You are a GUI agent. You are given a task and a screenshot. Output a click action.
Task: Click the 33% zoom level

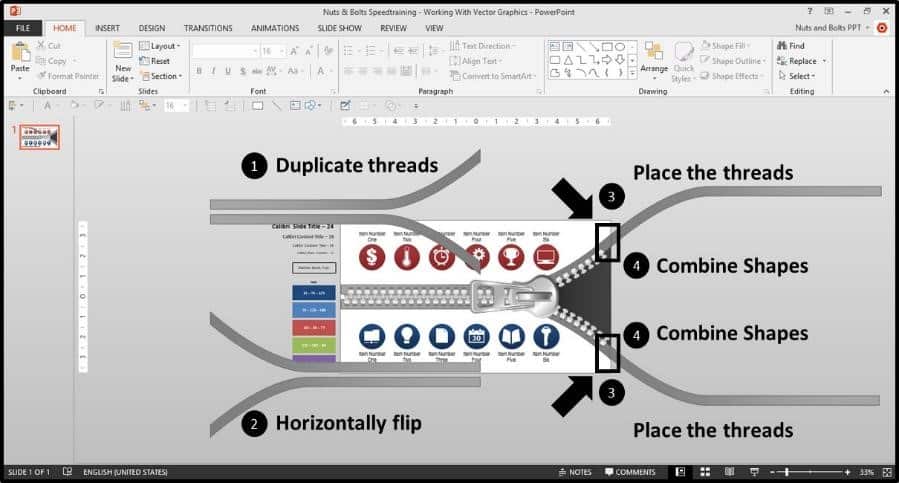(x=866, y=472)
